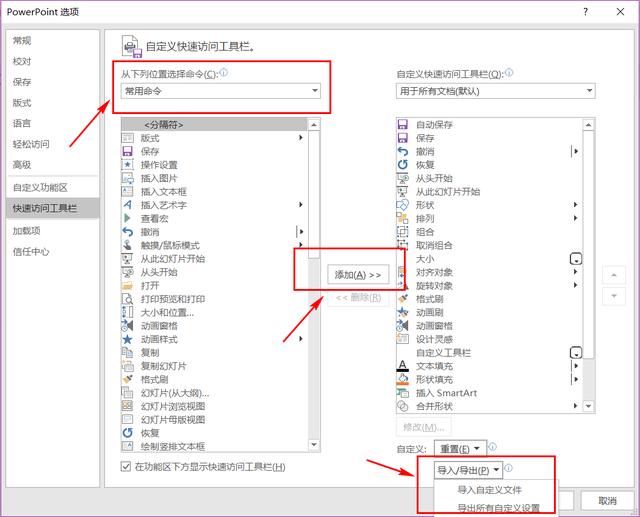Select the 形状 shapes icon in right list

point(402,205)
